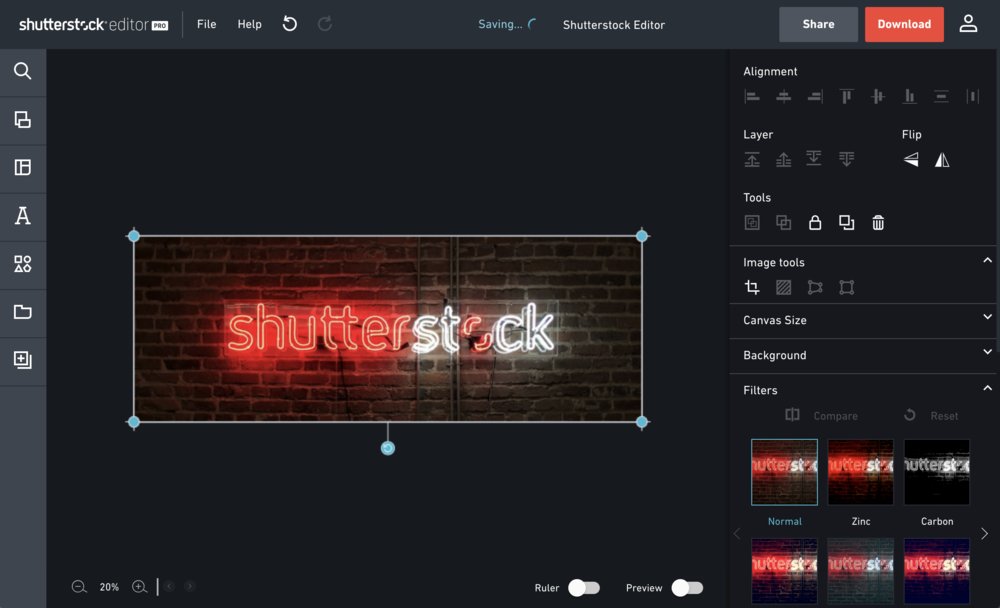Apply the Zinc filter thumbnail
This screenshot has height=608, width=1000.
[x=860, y=472]
